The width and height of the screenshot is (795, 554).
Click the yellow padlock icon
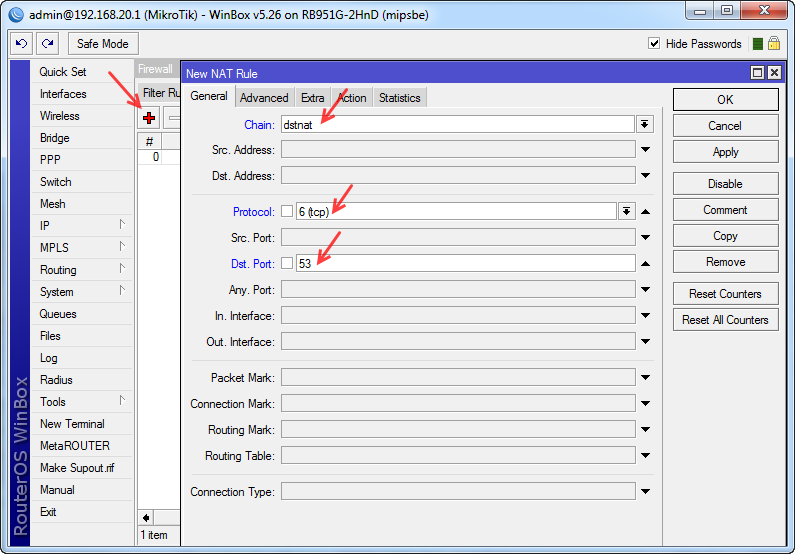[774, 44]
